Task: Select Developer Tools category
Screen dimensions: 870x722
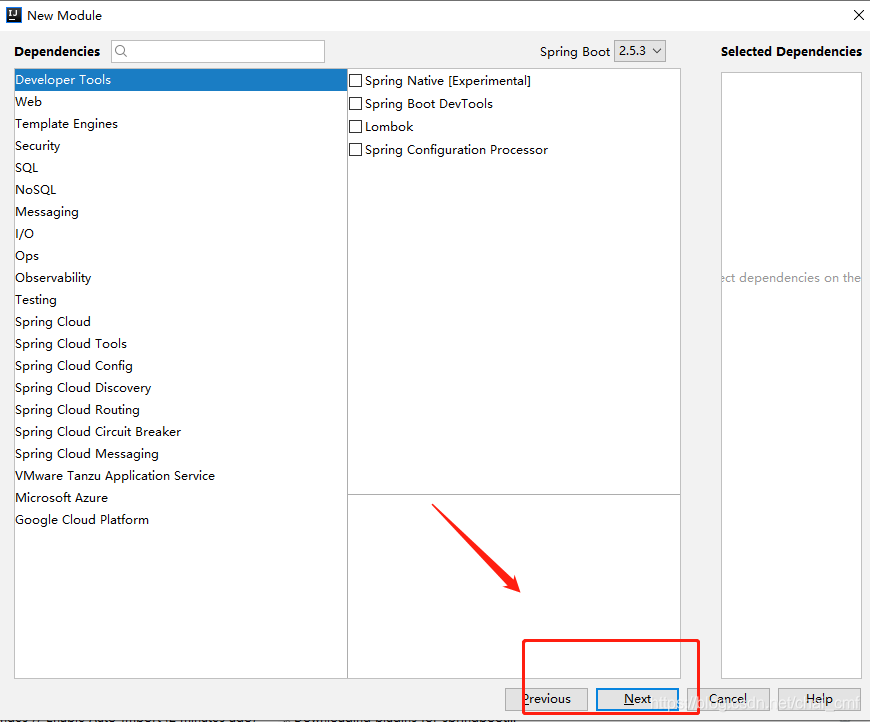Action: pyautogui.click(x=181, y=80)
